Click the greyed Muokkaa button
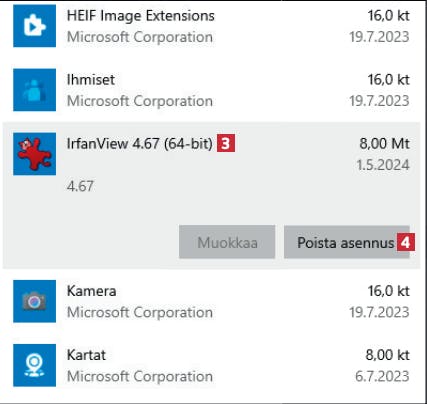The height and width of the screenshot is (404, 427). (x=227, y=242)
